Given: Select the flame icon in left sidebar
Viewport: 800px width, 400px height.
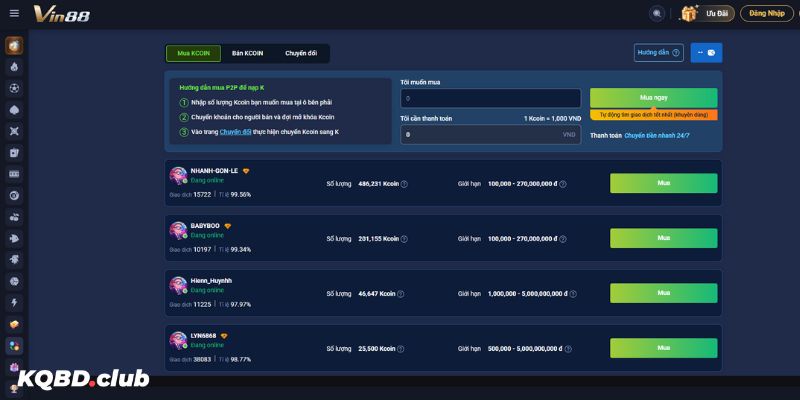Looking at the screenshot, I should tap(14, 66).
